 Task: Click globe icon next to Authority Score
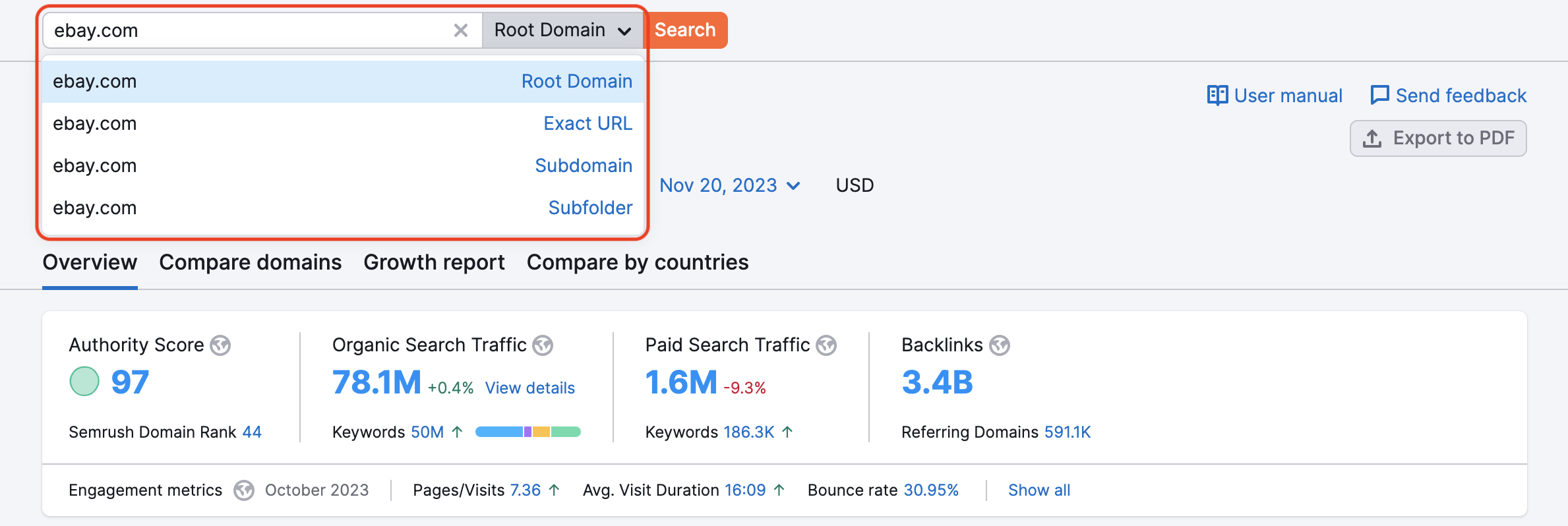(220, 345)
